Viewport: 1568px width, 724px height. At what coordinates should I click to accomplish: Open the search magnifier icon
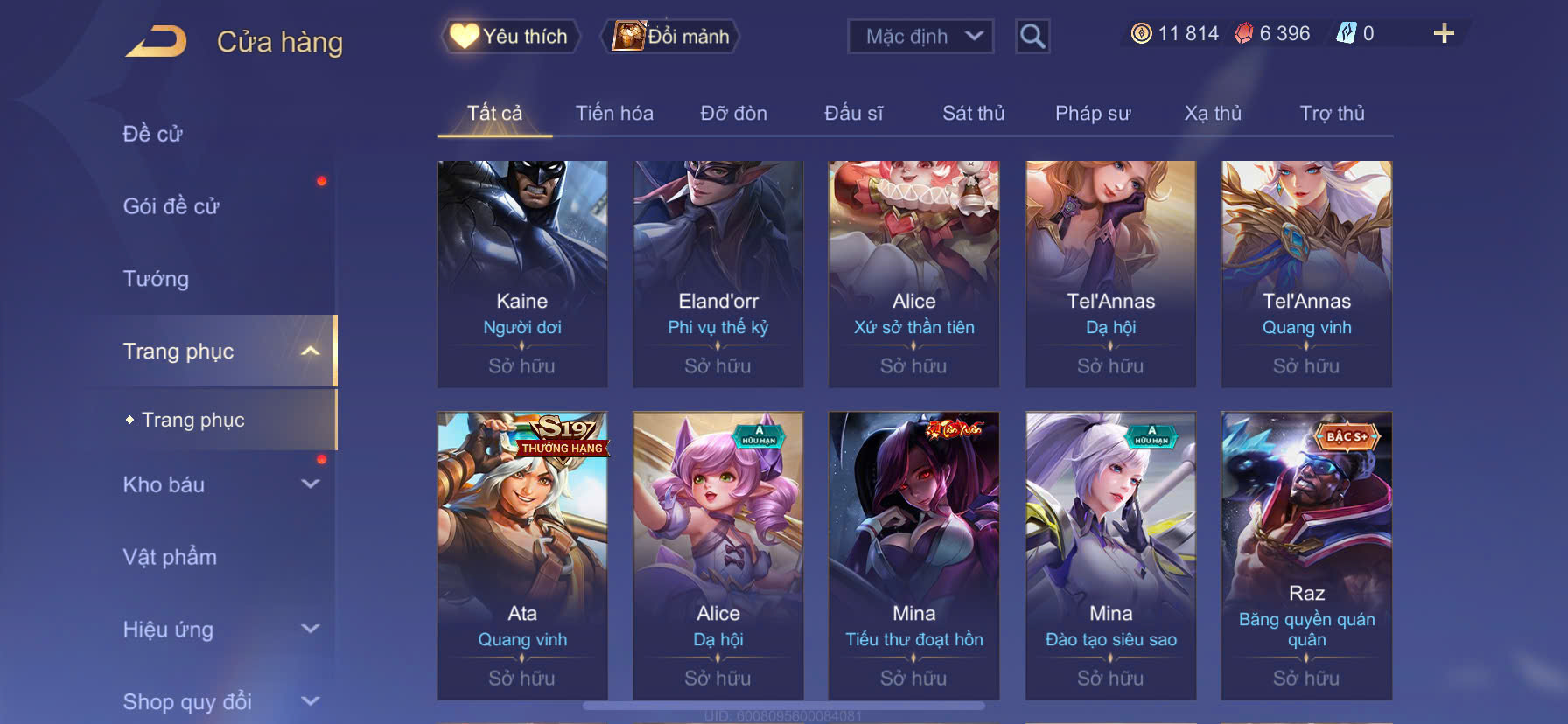pyautogui.click(x=1032, y=37)
